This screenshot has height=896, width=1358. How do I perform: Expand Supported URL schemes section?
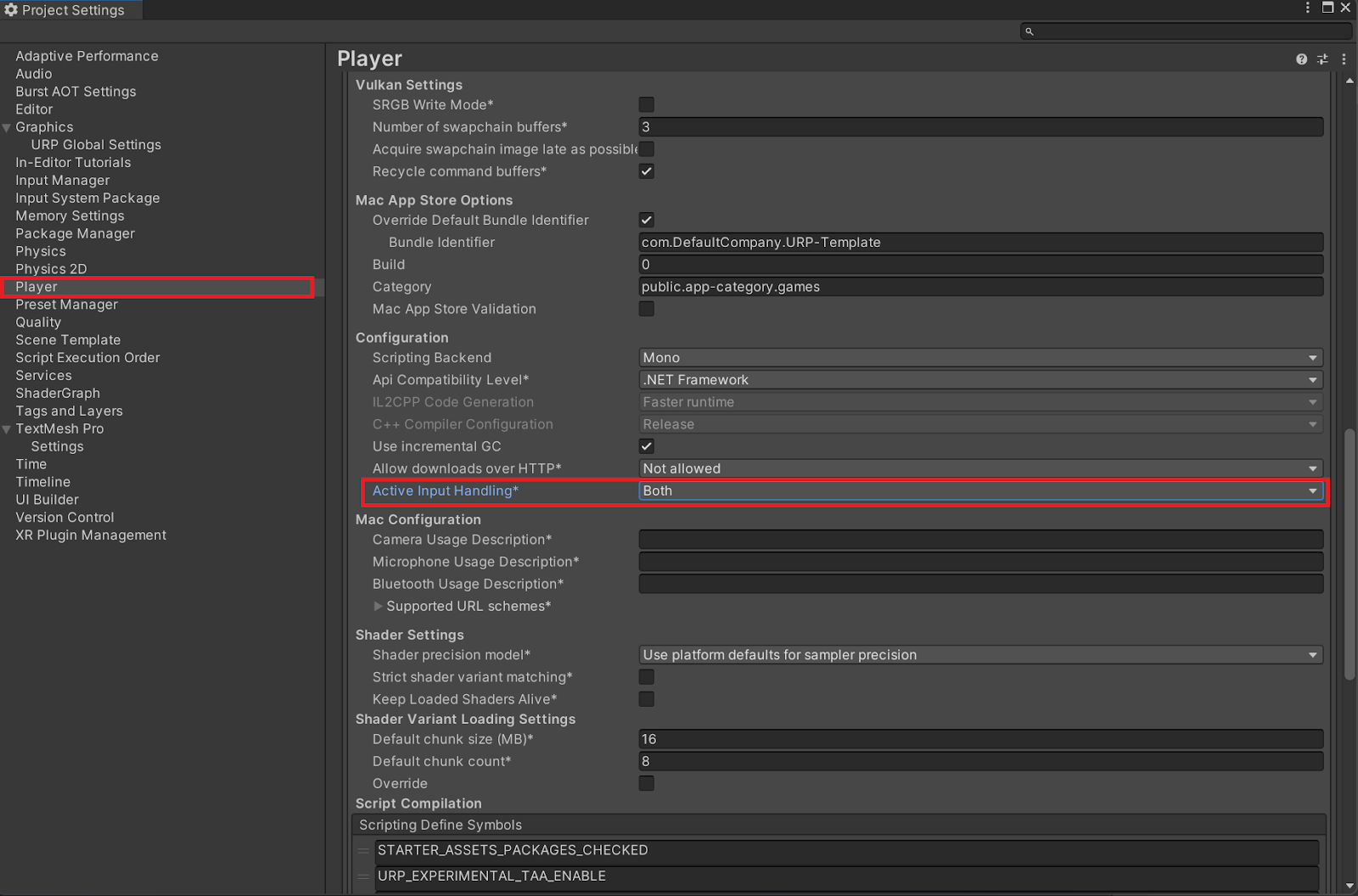pos(379,606)
